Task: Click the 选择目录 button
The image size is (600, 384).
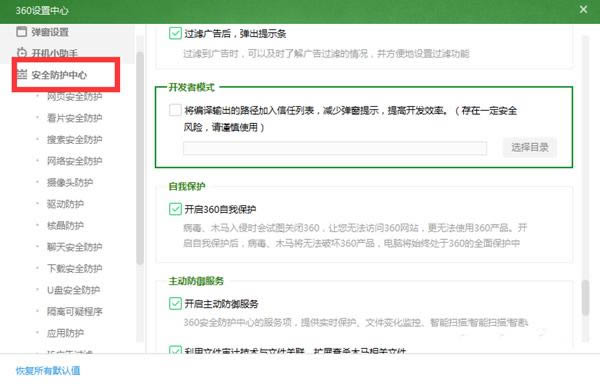Action: click(530, 147)
